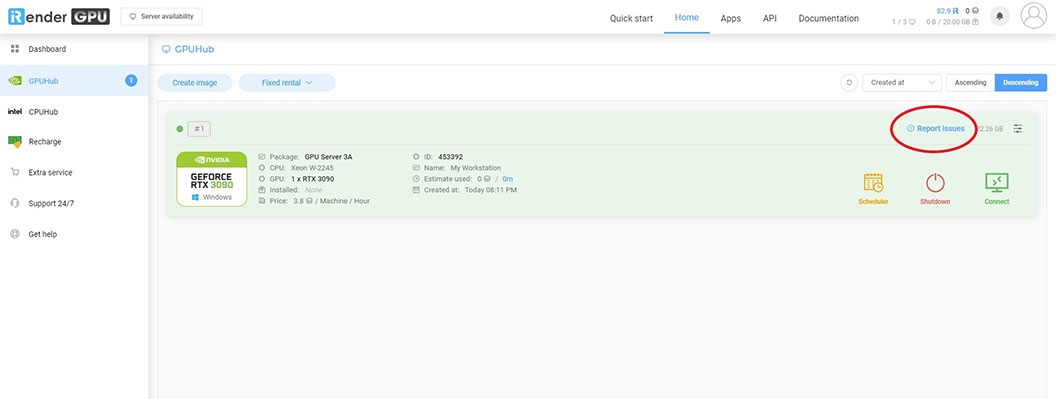1056x399 pixels.
Task: Click the price 3.8 / Machine / Hour
Action: click(x=331, y=201)
